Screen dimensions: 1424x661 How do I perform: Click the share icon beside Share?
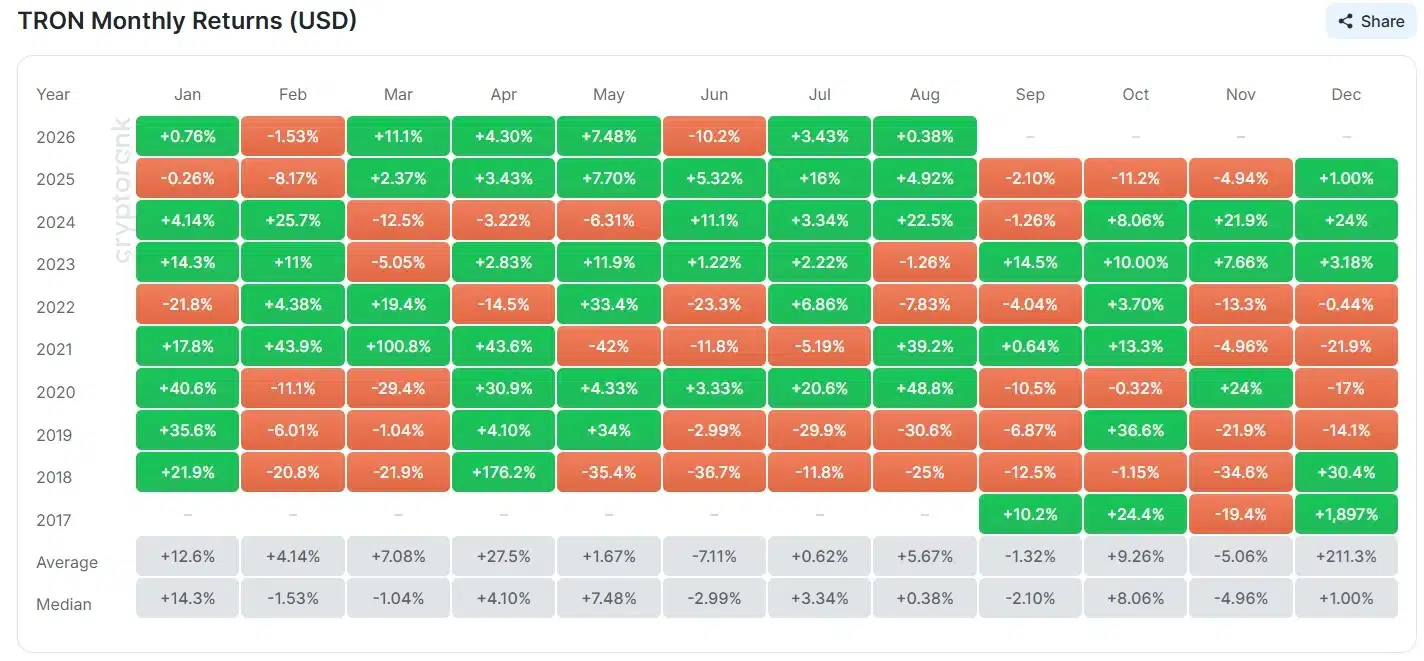(1346, 21)
